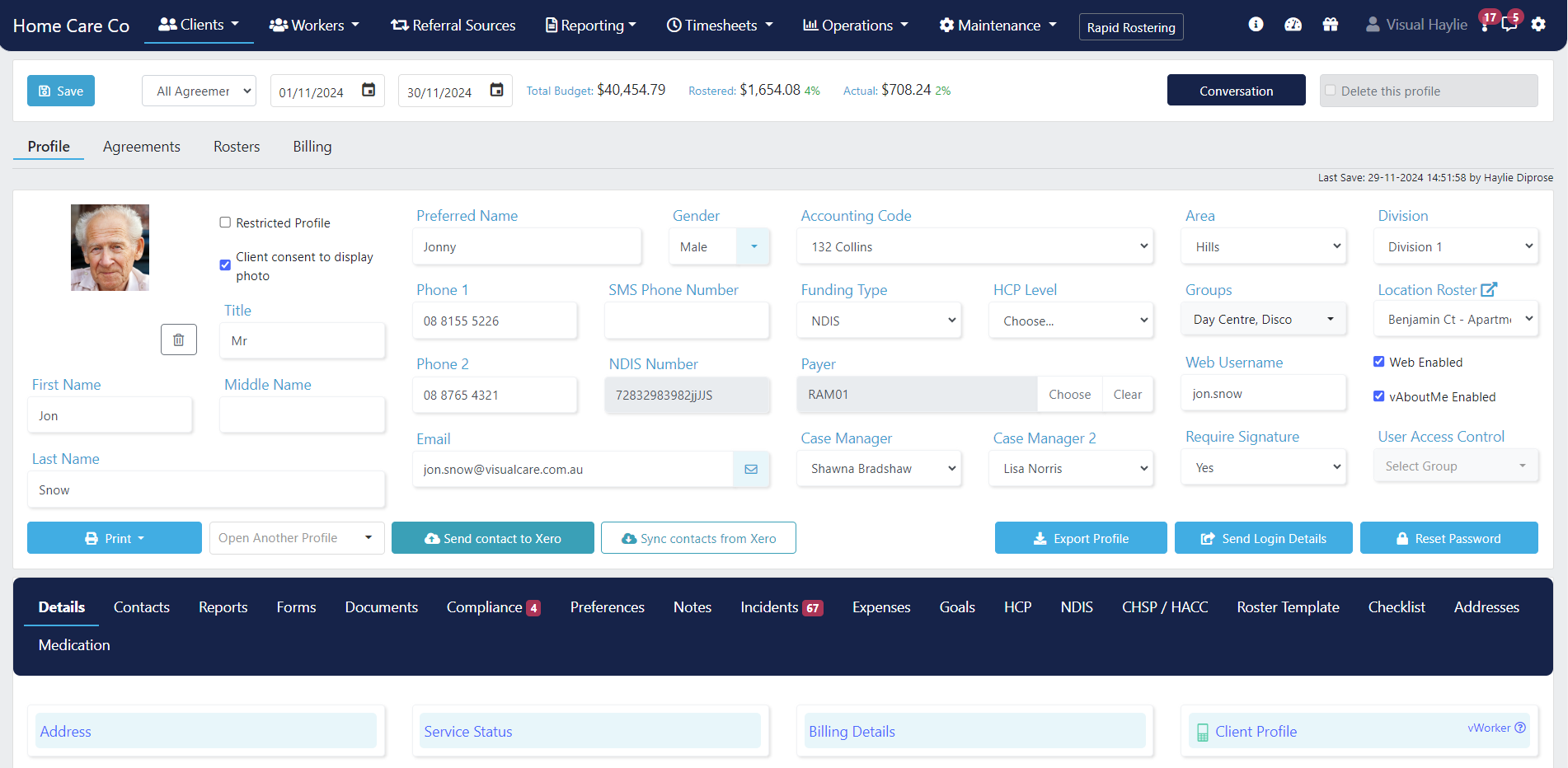Expand Funding Type dropdown showing NDIS
This screenshot has height=768, width=1568.
pyautogui.click(x=879, y=321)
